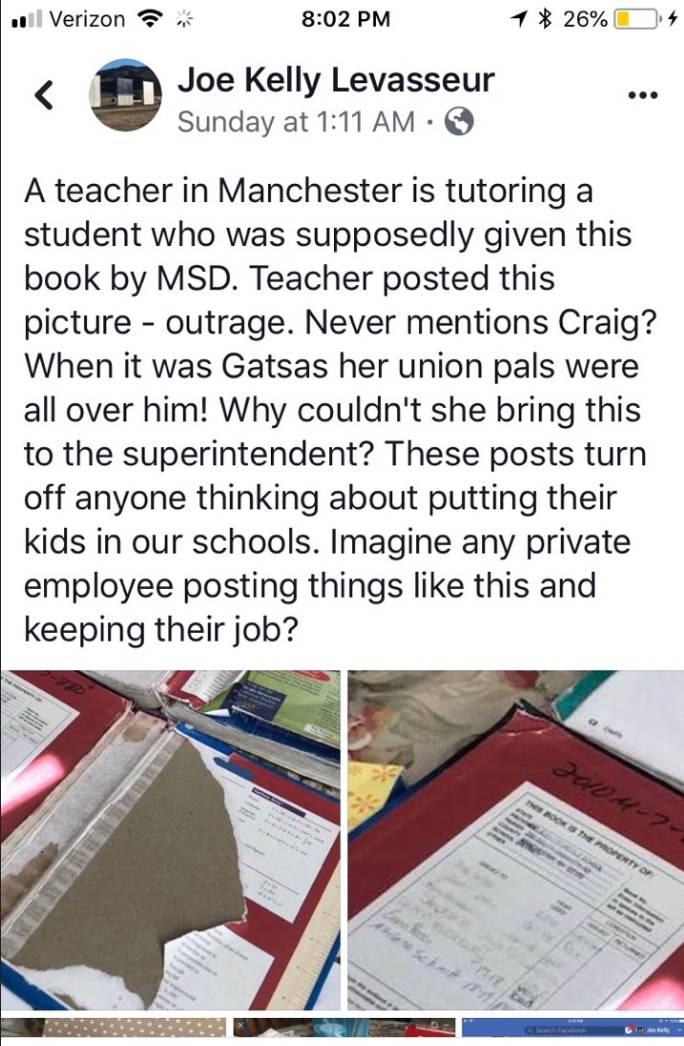Tap the globe public privacy icon

tap(459, 122)
